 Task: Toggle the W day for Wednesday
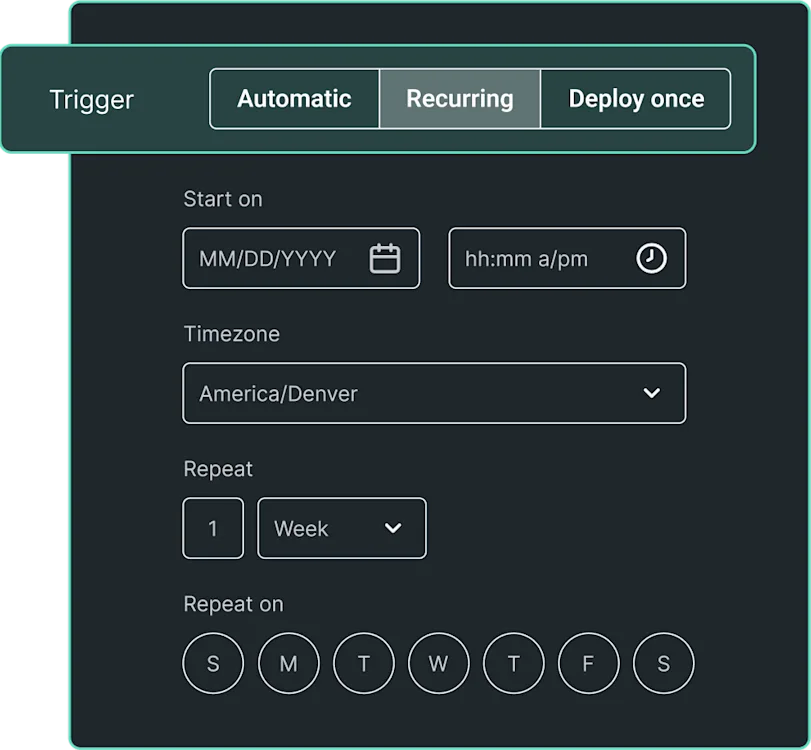pyautogui.click(x=439, y=663)
